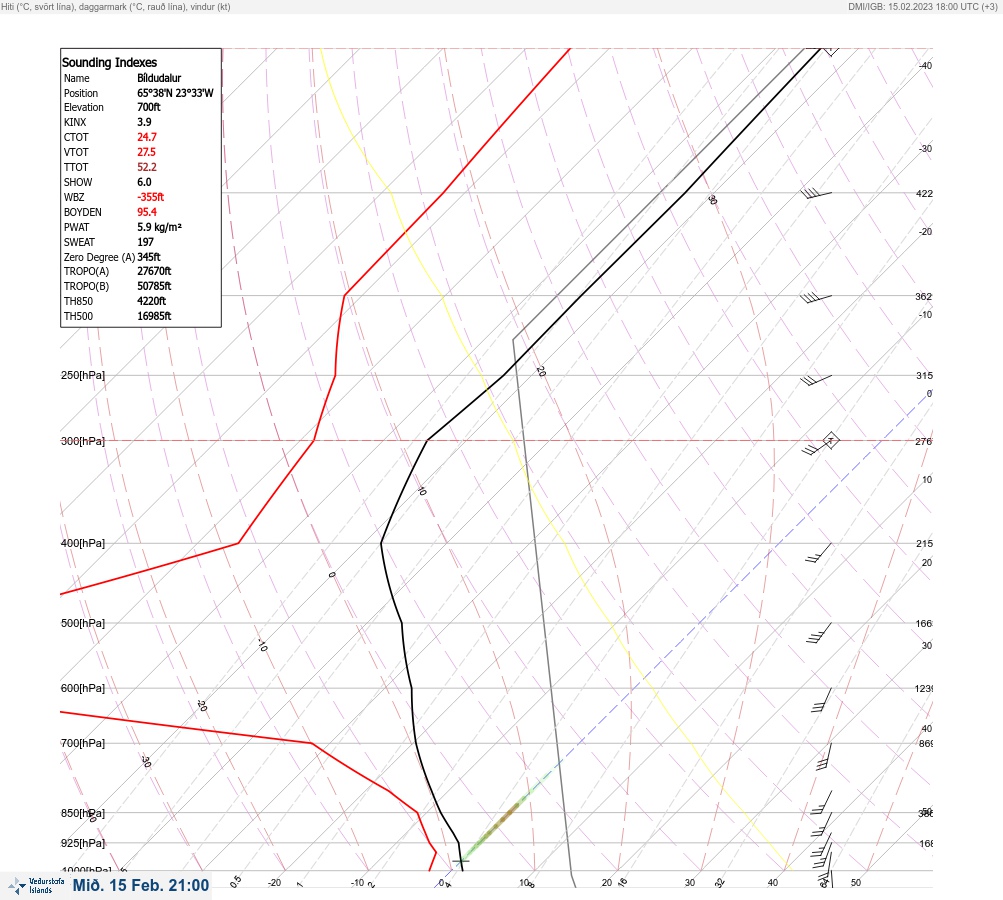Click the right-side height label 422

(924, 193)
